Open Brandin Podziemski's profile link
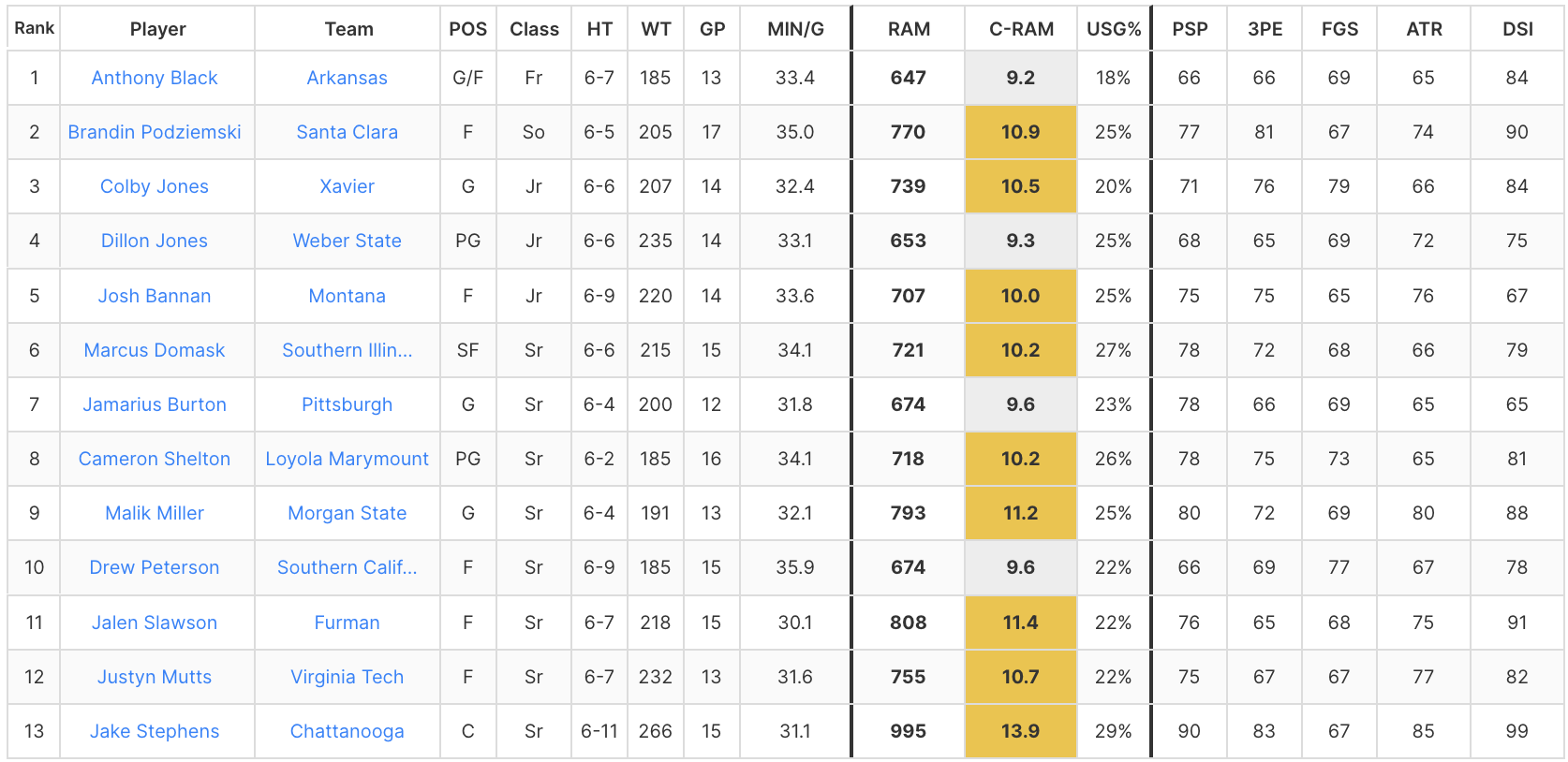Image resolution: width=1568 pixels, height=762 pixels. pyautogui.click(x=155, y=132)
